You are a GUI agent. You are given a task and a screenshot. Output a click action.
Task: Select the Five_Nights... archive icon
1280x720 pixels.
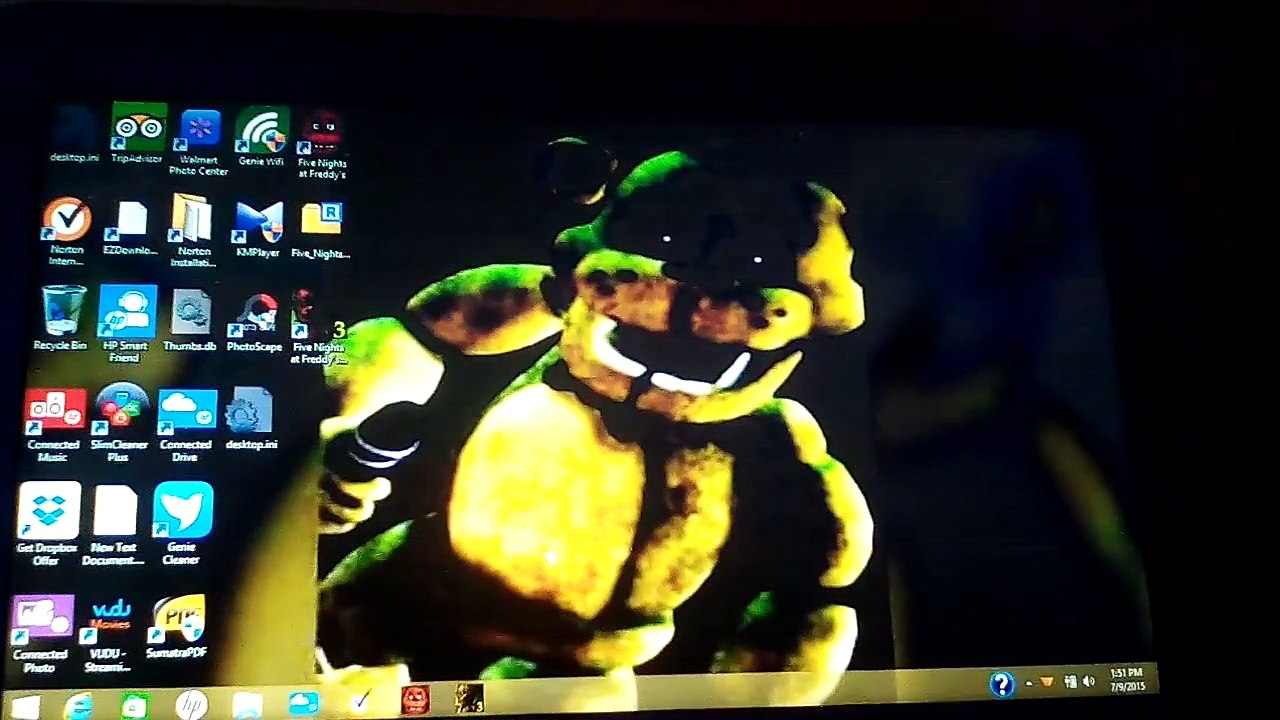(x=321, y=230)
